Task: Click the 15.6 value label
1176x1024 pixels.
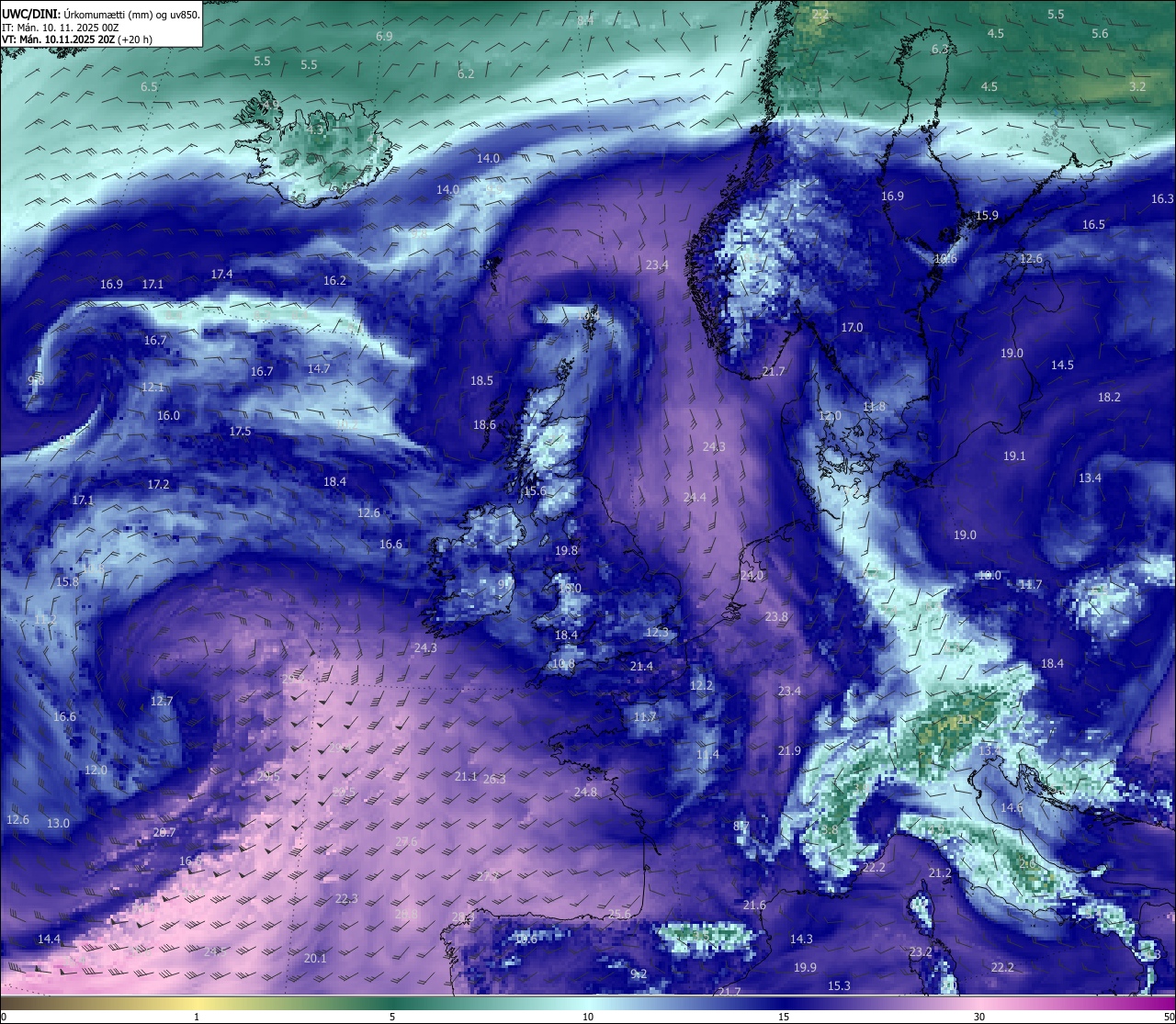Action: point(534,491)
